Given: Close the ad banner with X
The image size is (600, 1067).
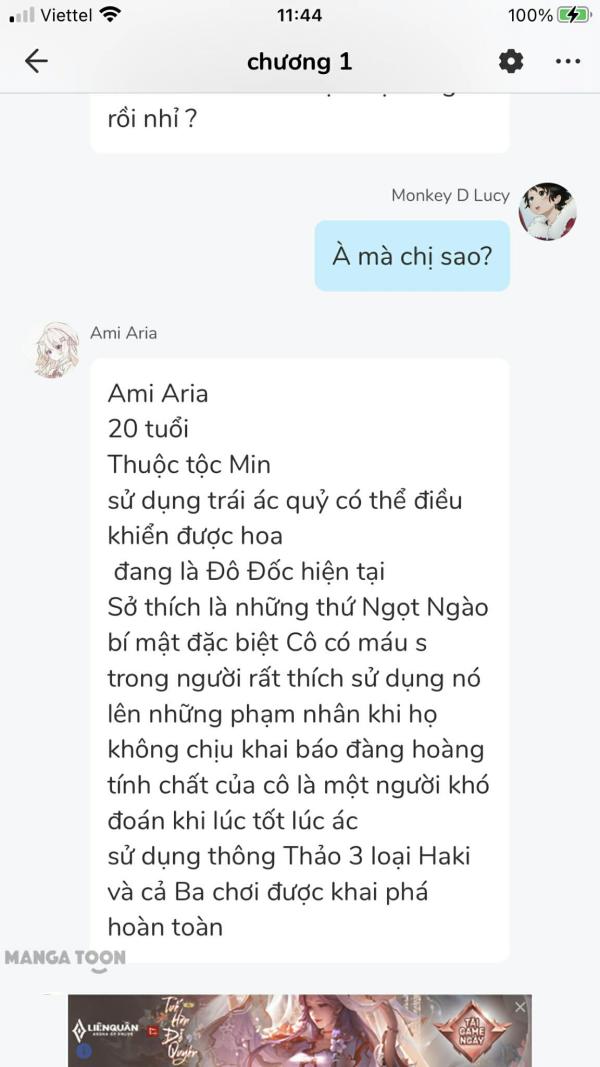Looking at the screenshot, I should pos(520,1007).
